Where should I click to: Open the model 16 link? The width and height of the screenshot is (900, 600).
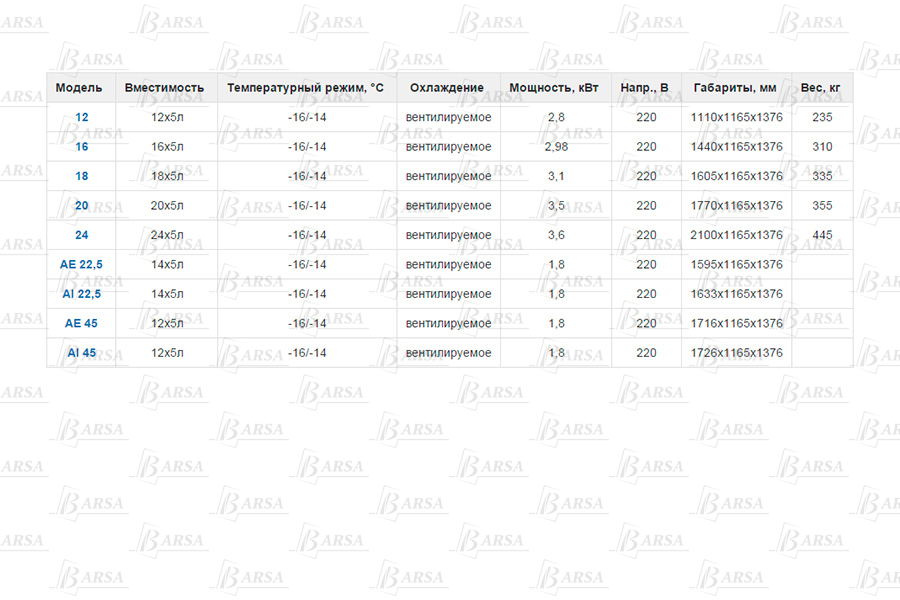(81, 147)
